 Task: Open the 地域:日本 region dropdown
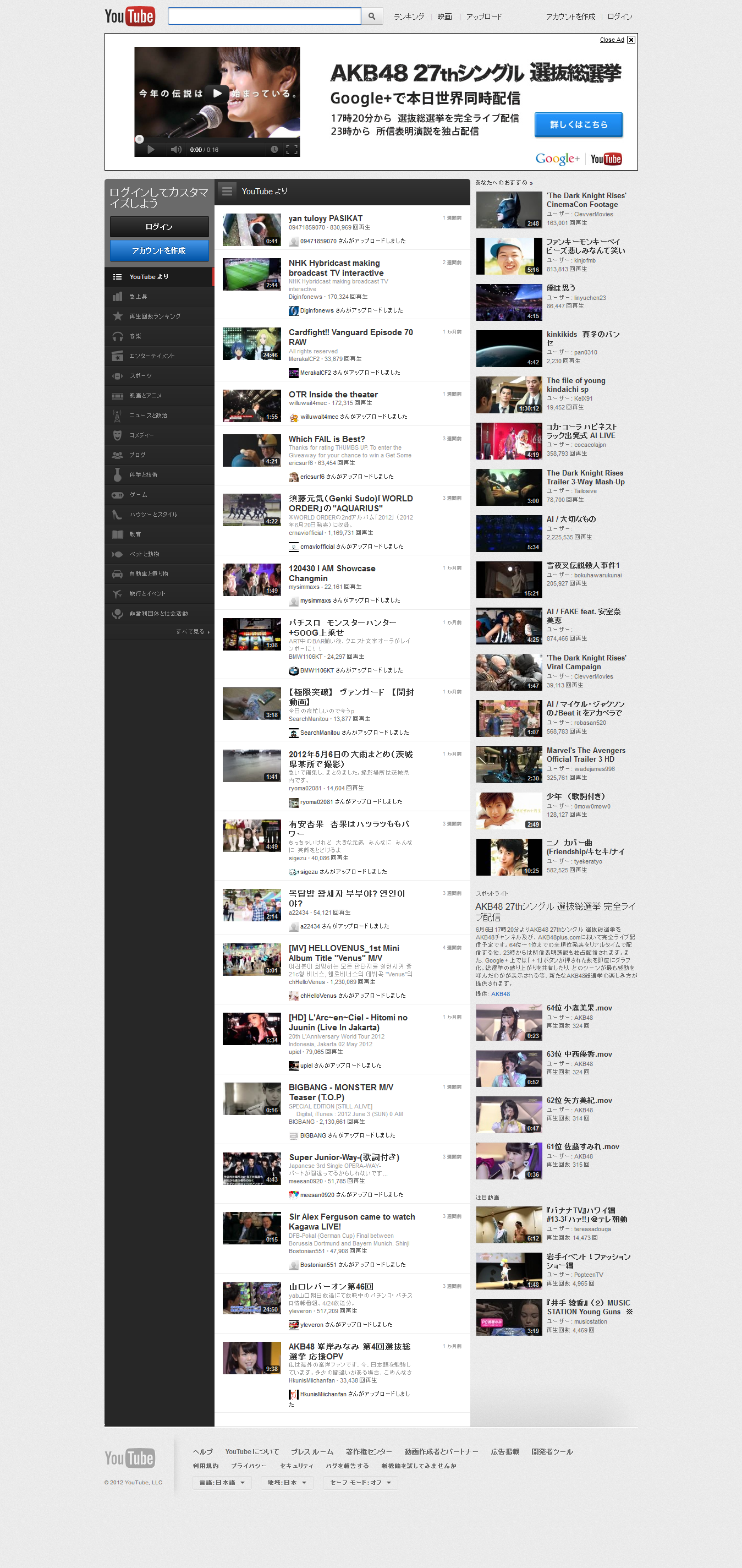click(x=287, y=1482)
